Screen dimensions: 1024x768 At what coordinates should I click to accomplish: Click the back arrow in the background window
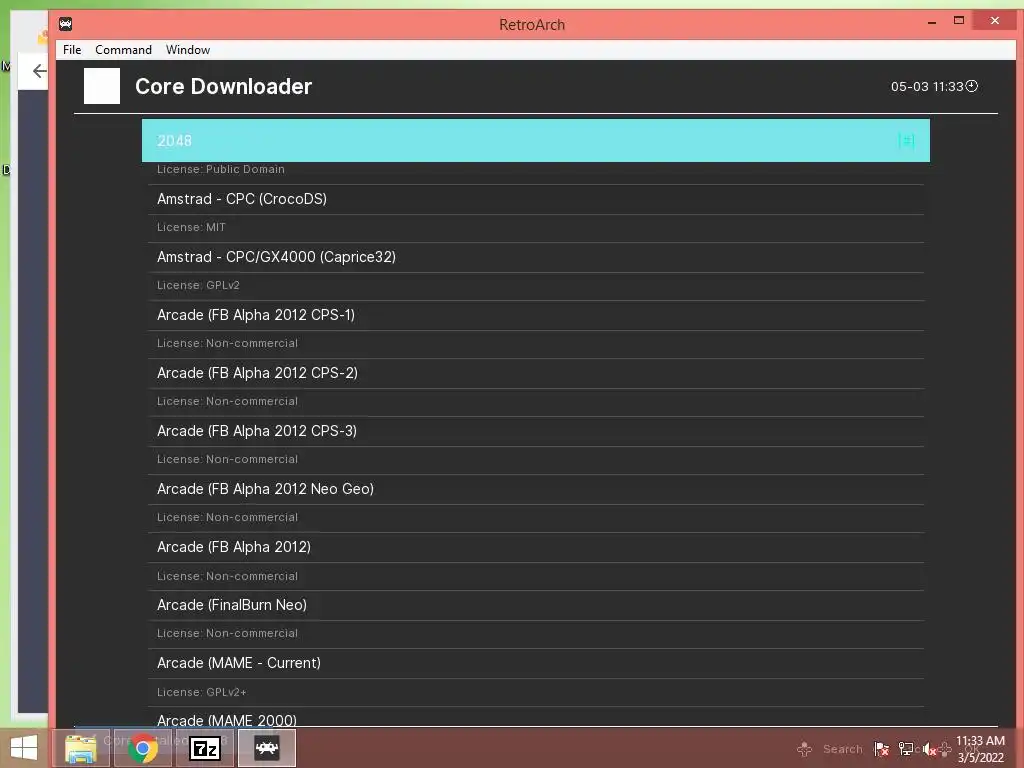click(x=39, y=71)
